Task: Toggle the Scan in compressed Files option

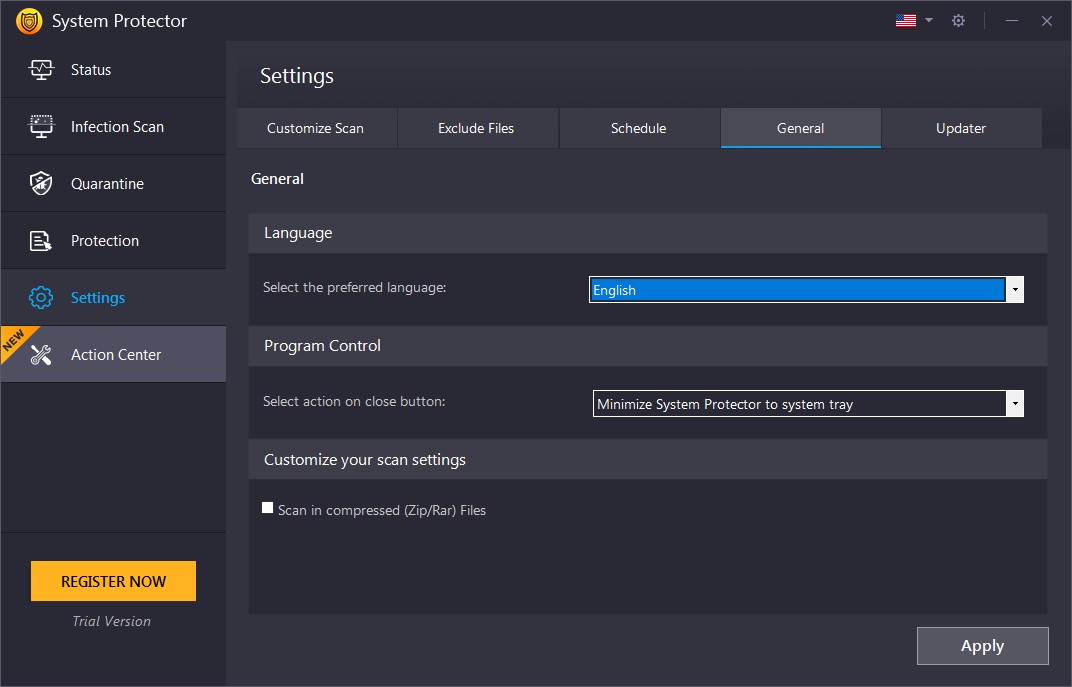Action: (x=267, y=507)
